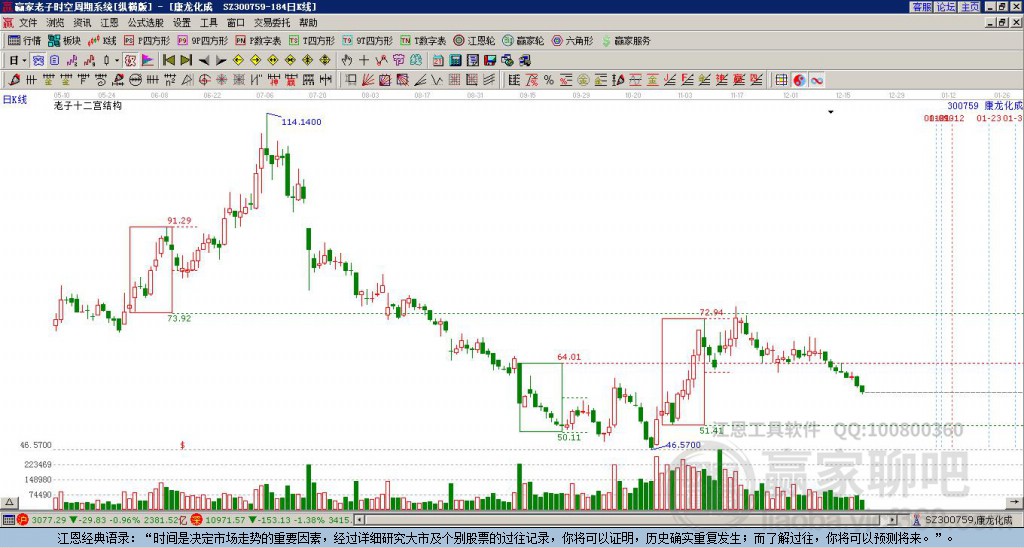Select the percent % retracement tool
Viewport: 1024px width, 548px height.
pyautogui.click(x=549, y=80)
